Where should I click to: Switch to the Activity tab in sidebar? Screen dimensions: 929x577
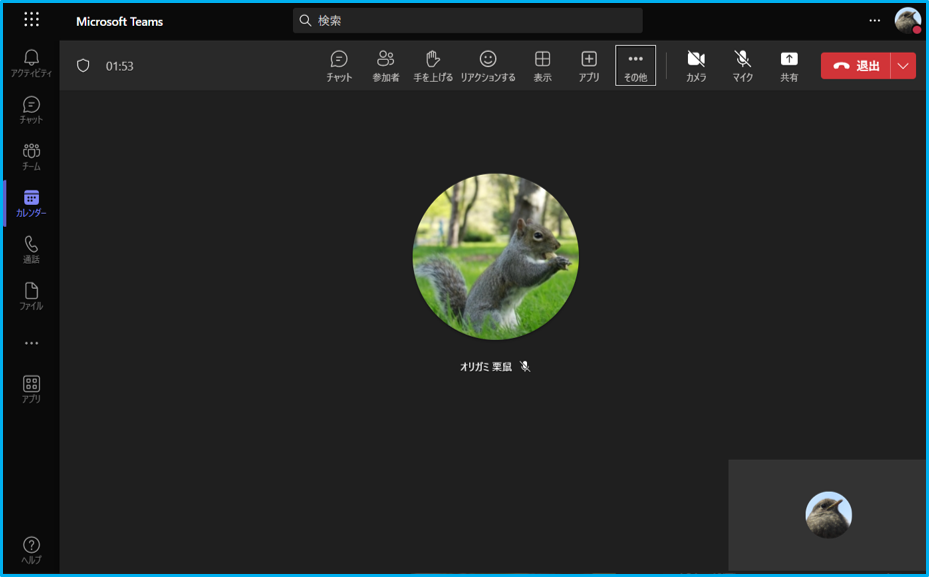coord(31,63)
